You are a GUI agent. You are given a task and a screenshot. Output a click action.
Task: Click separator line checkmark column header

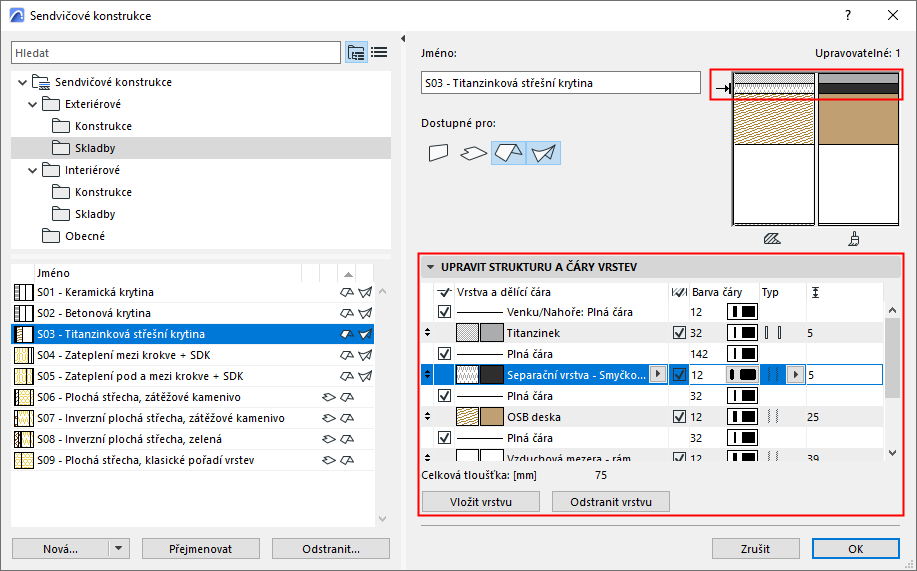pos(444,292)
